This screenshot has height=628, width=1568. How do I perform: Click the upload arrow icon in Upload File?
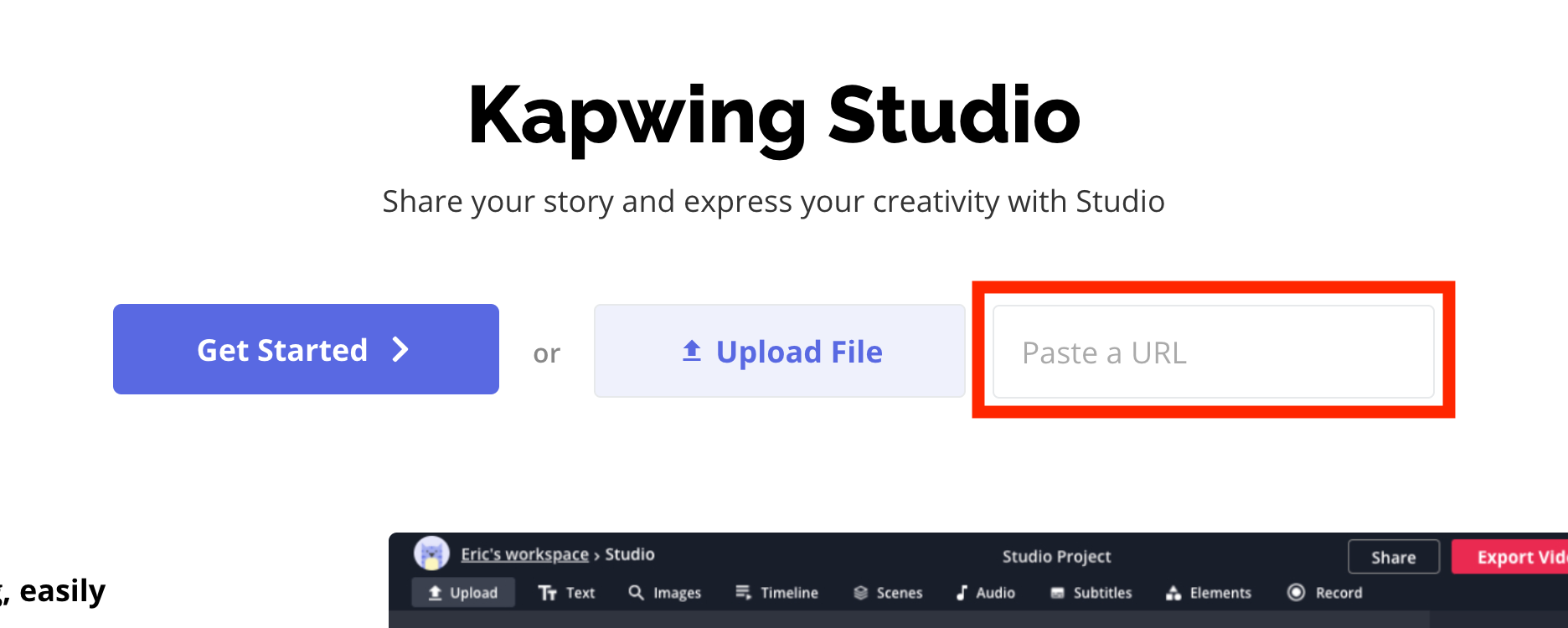692,351
